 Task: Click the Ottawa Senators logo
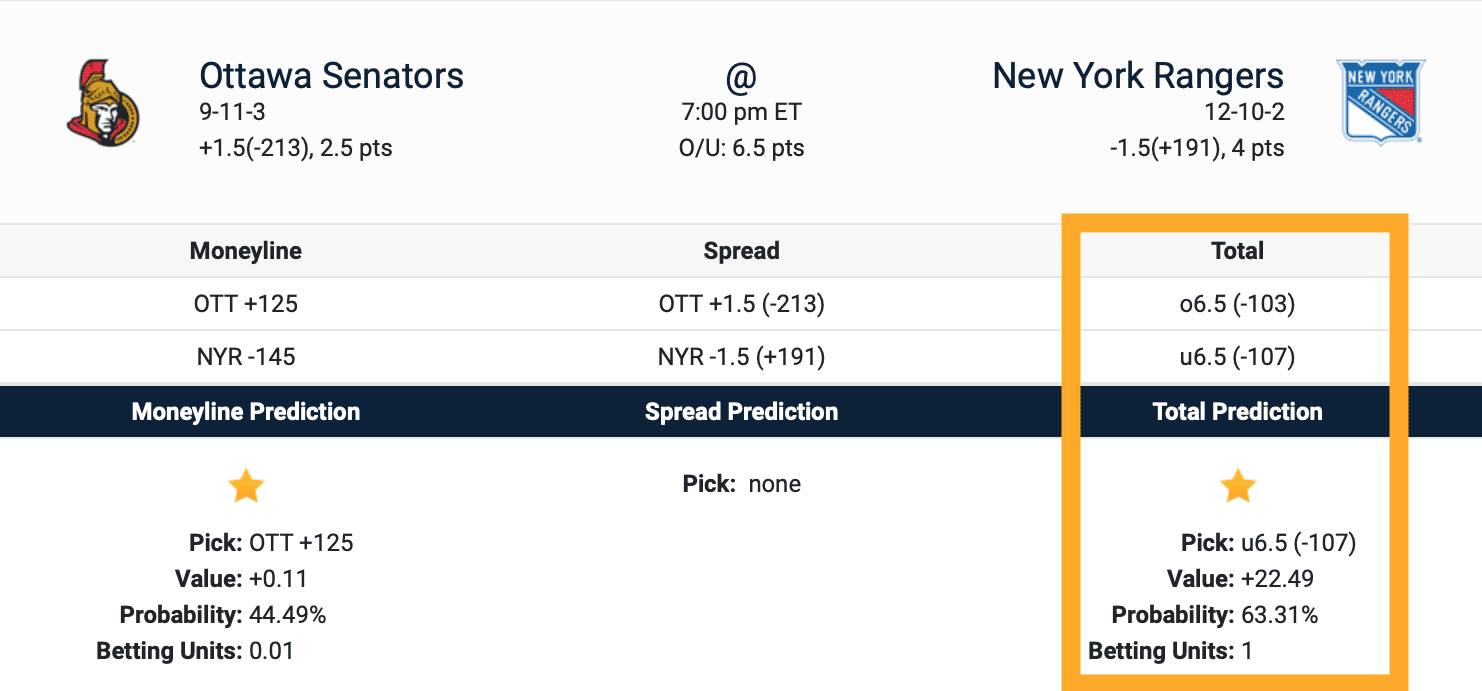coord(104,99)
